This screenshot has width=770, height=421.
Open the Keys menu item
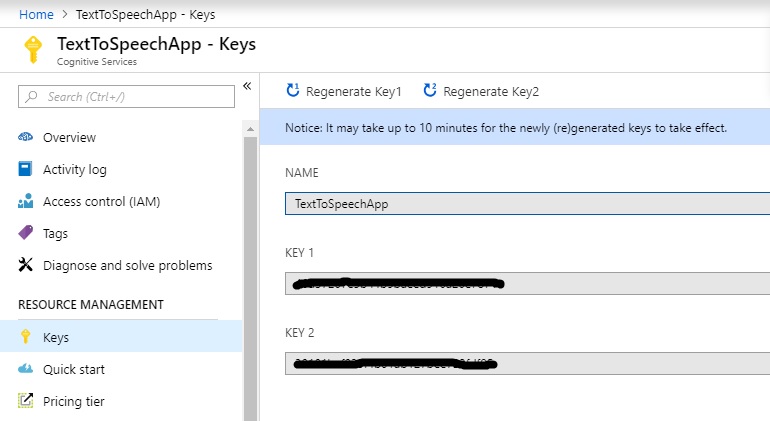[x=56, y=337]
